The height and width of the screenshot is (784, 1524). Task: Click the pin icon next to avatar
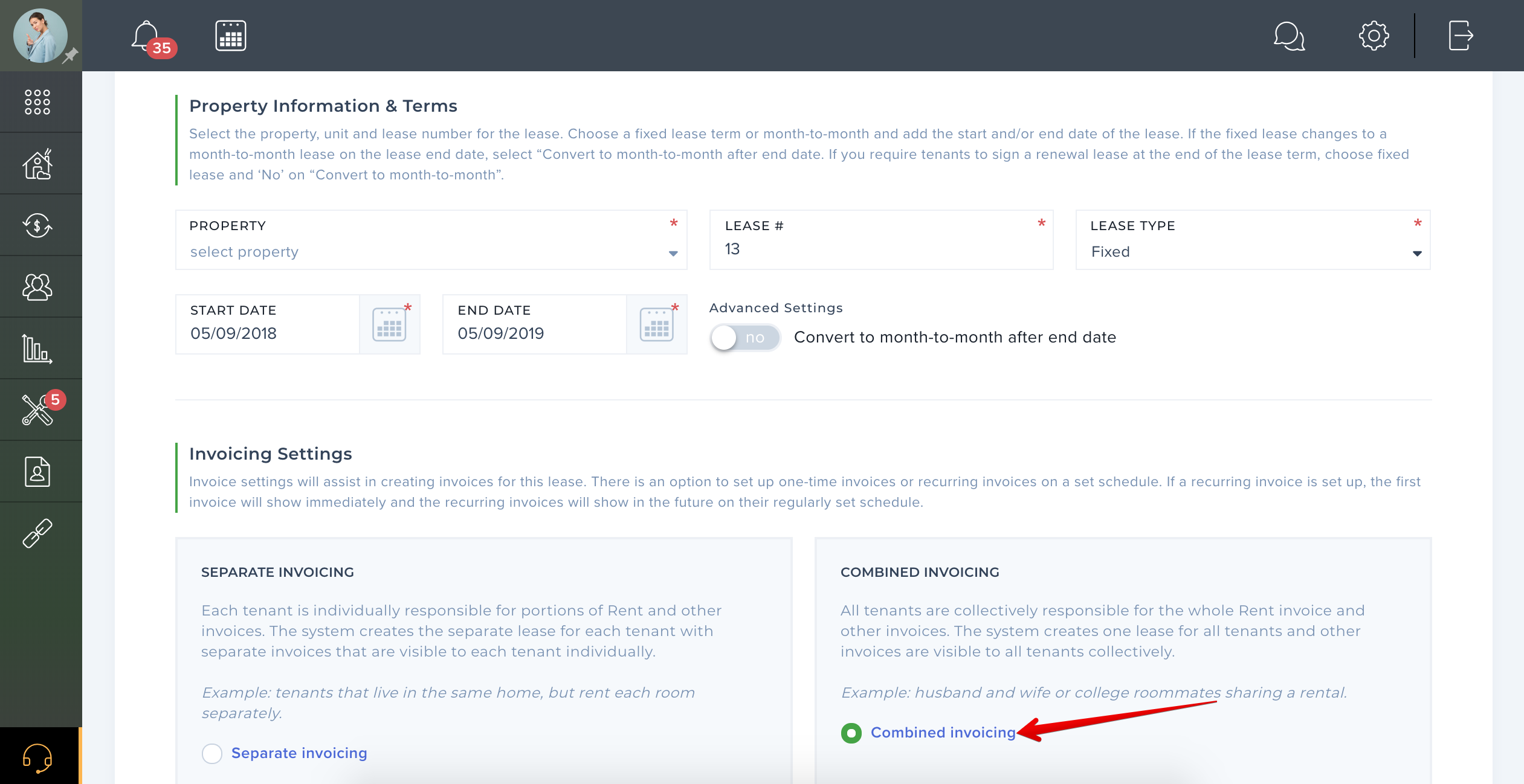click(x=71, y=56)
